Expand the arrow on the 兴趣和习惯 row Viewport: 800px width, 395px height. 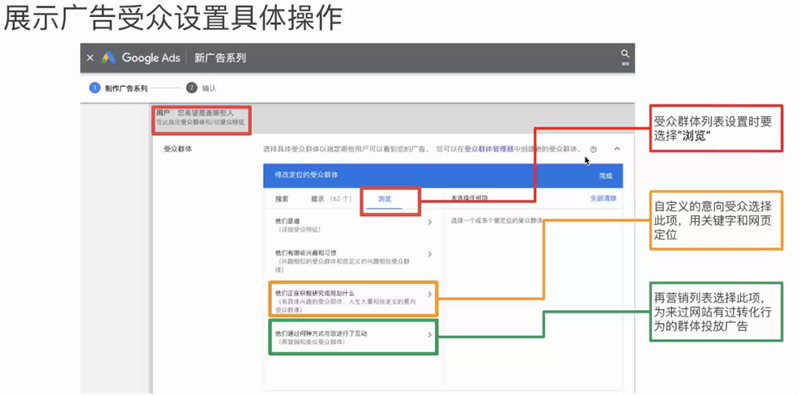click(430, 254)
